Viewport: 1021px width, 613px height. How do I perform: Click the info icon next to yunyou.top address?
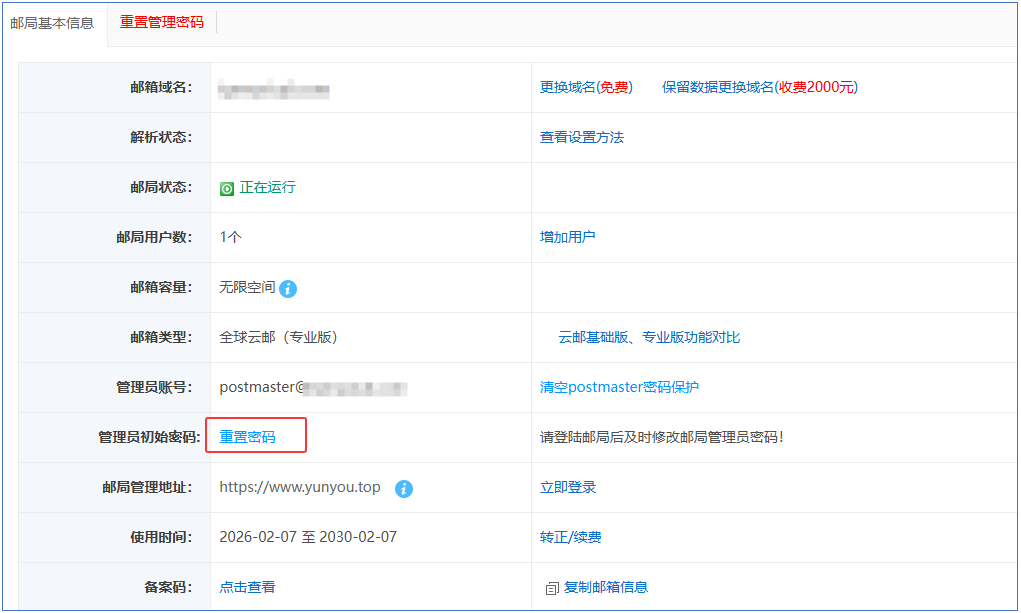(x=403, y=489)
